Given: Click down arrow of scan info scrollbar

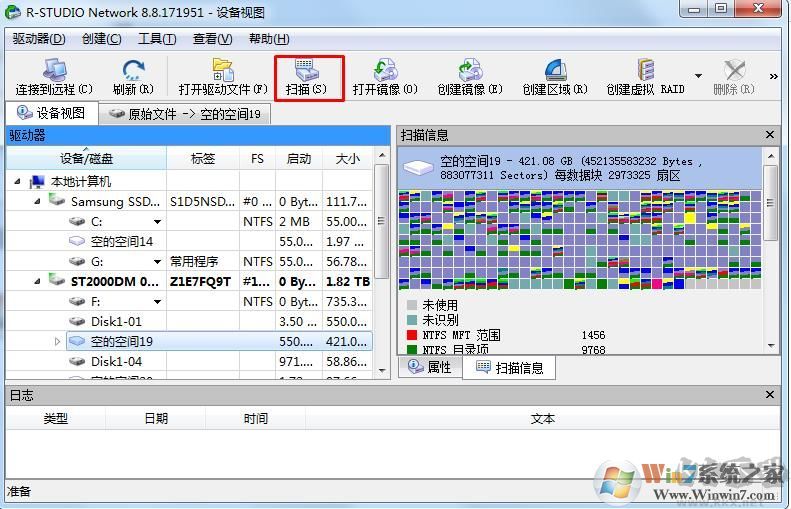Looking at the screenshot, I should click(x=770, y=346).
